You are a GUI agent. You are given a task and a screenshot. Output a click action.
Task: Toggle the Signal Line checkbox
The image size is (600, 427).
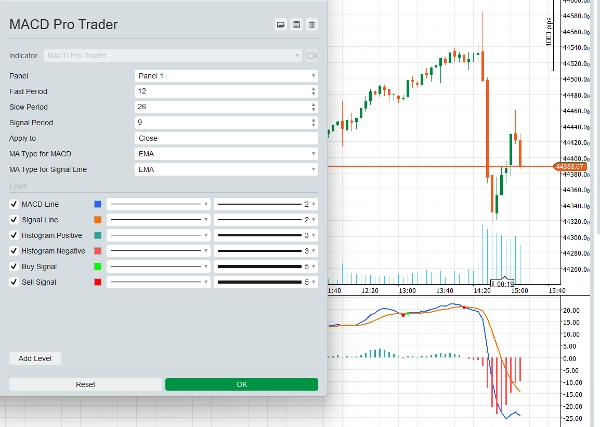(x=14, y=220)
